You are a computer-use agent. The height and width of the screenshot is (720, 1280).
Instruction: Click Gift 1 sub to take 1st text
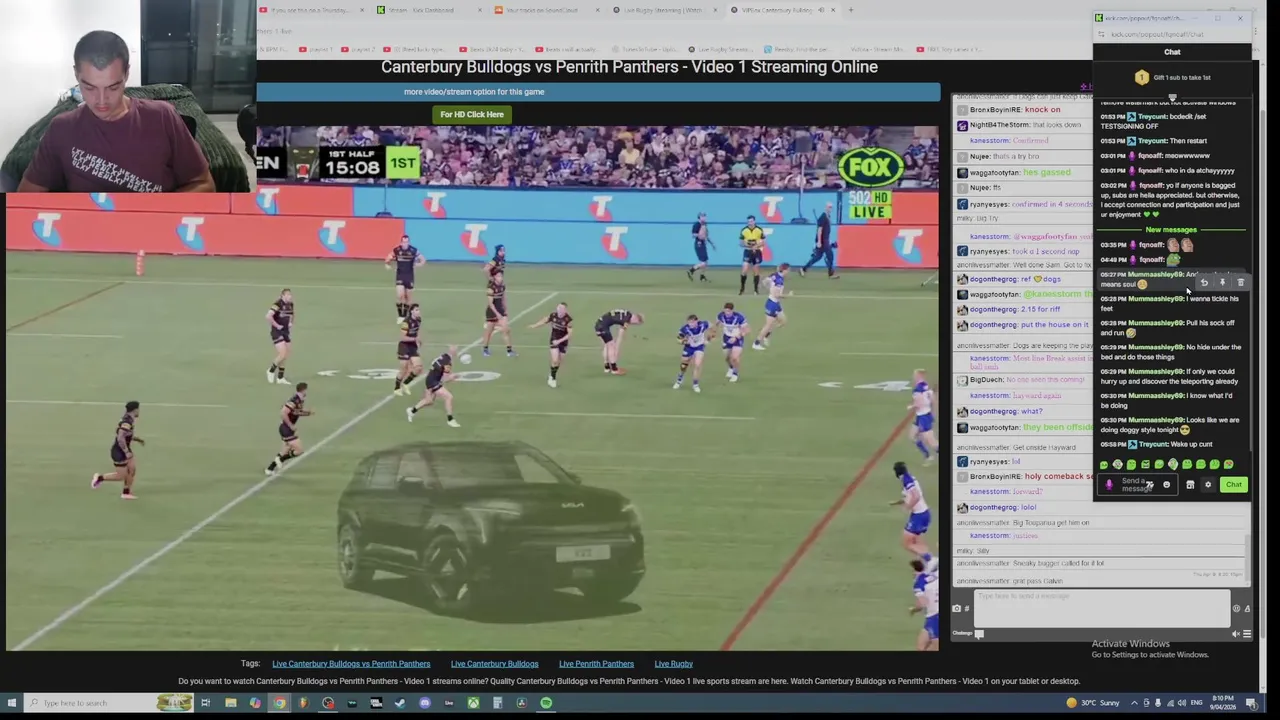point(1182,77)
